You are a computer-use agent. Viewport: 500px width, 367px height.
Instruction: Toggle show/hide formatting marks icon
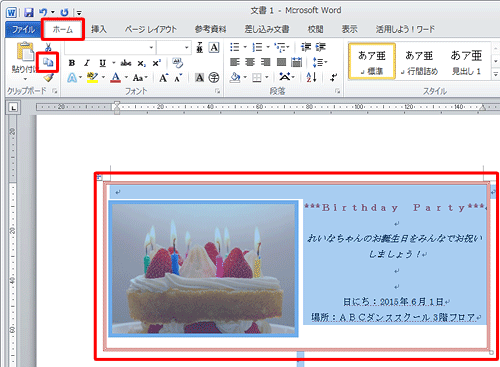[x=333, y=78]
